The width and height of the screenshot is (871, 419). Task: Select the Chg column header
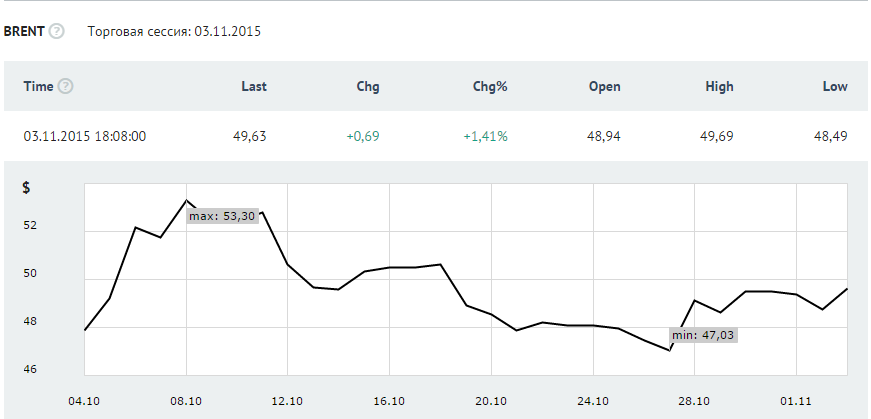(x=368, y=86)
